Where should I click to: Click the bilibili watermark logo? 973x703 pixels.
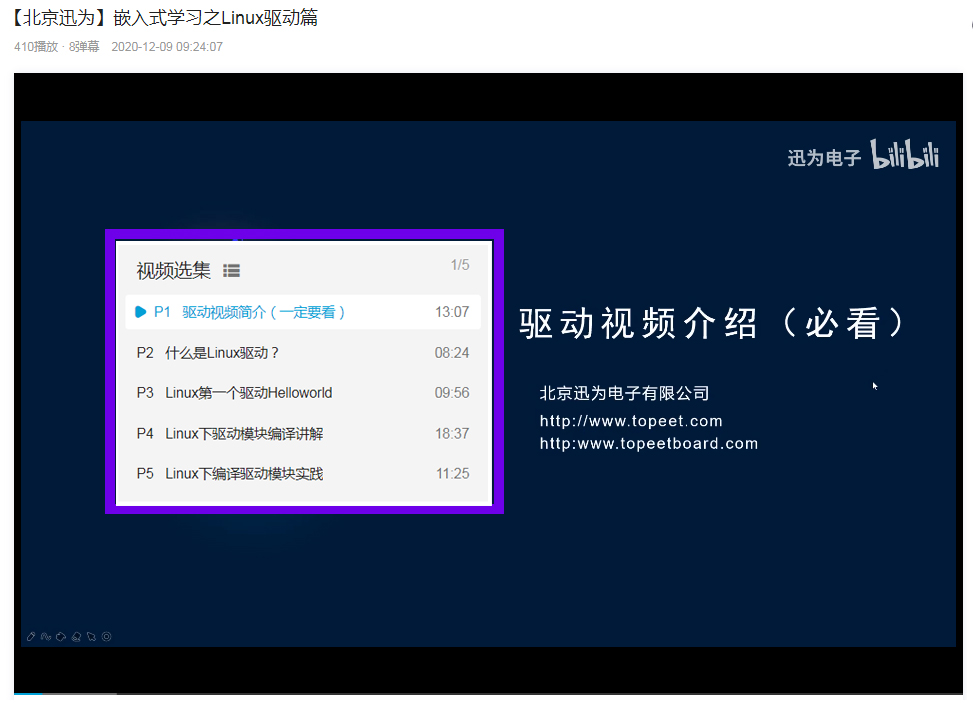tap(905, 157)
